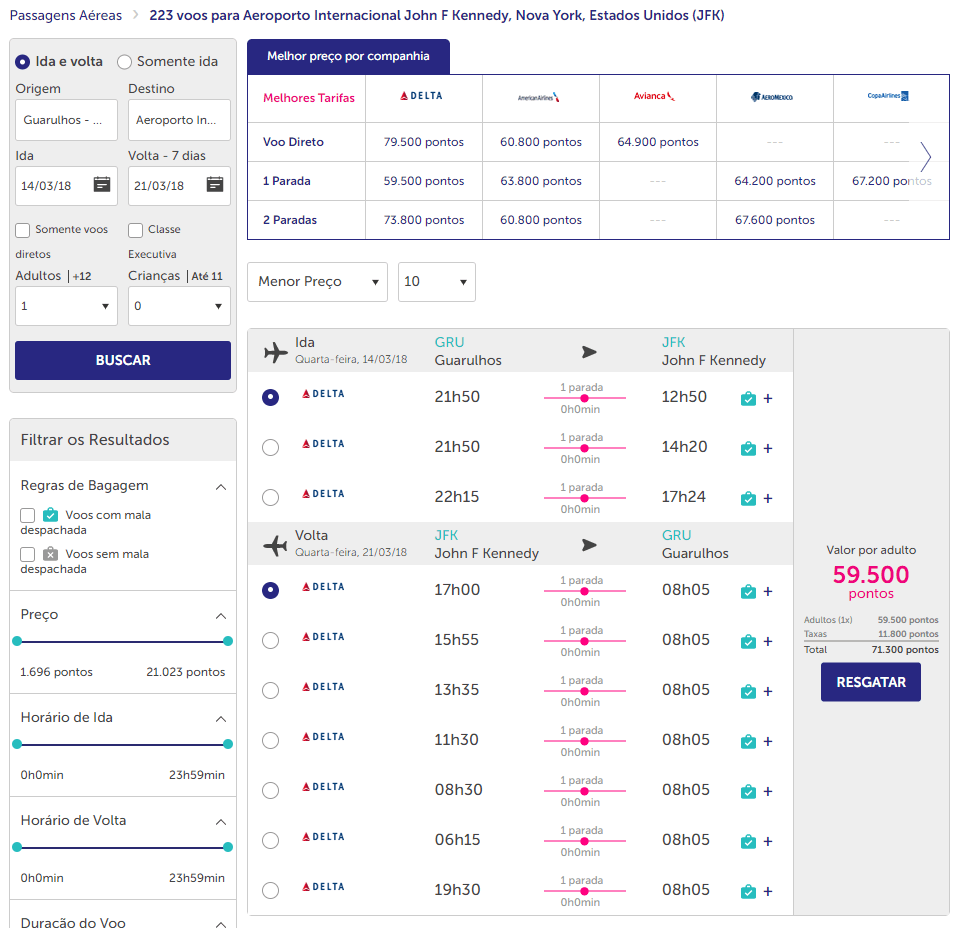Select the Somente ida radio option

[x=125, y=62]
